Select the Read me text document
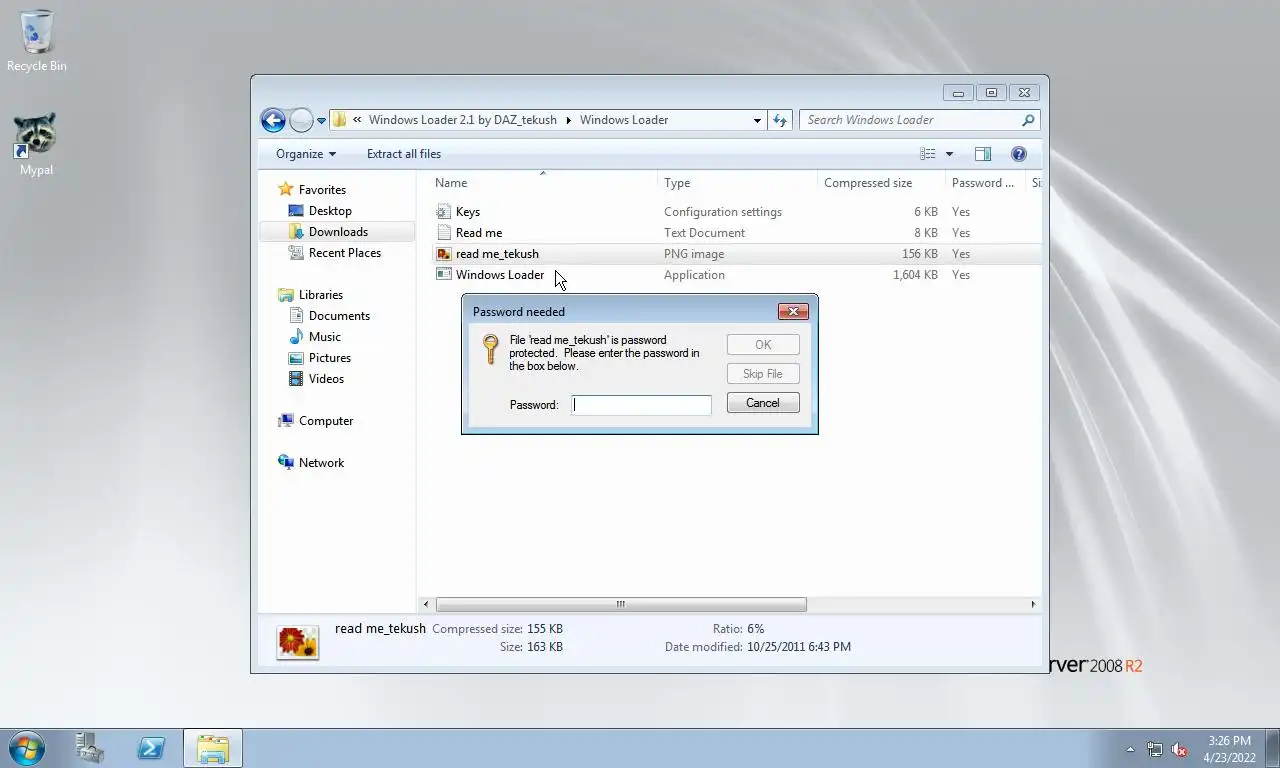1280x768 pixels. click(479, 233)
